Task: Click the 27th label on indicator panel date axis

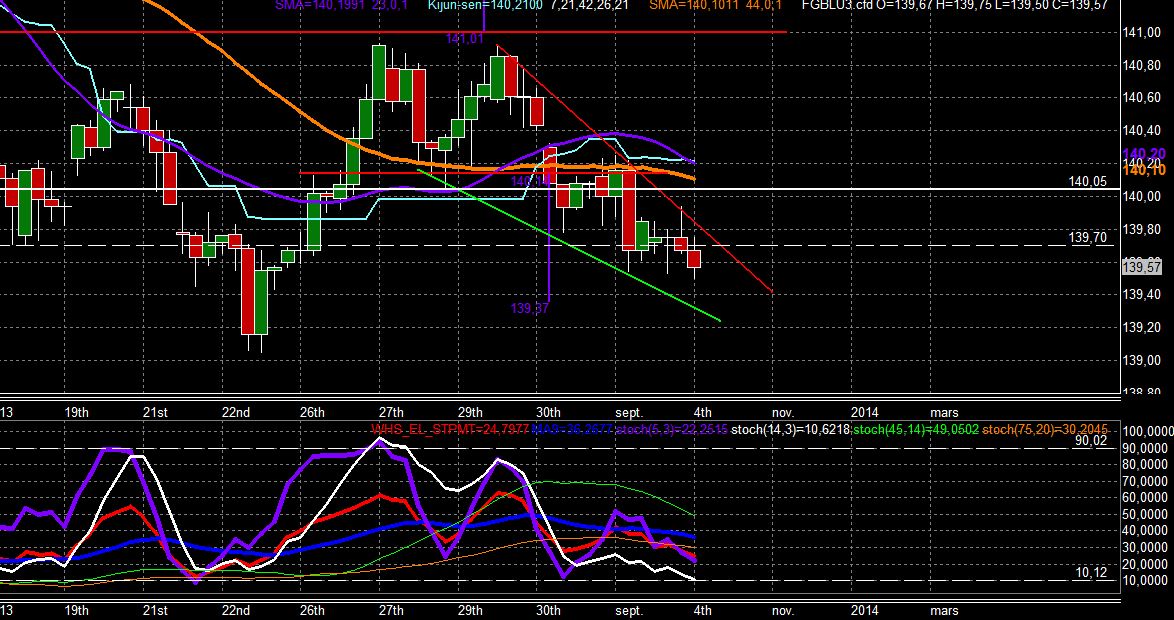Action: 391,611
